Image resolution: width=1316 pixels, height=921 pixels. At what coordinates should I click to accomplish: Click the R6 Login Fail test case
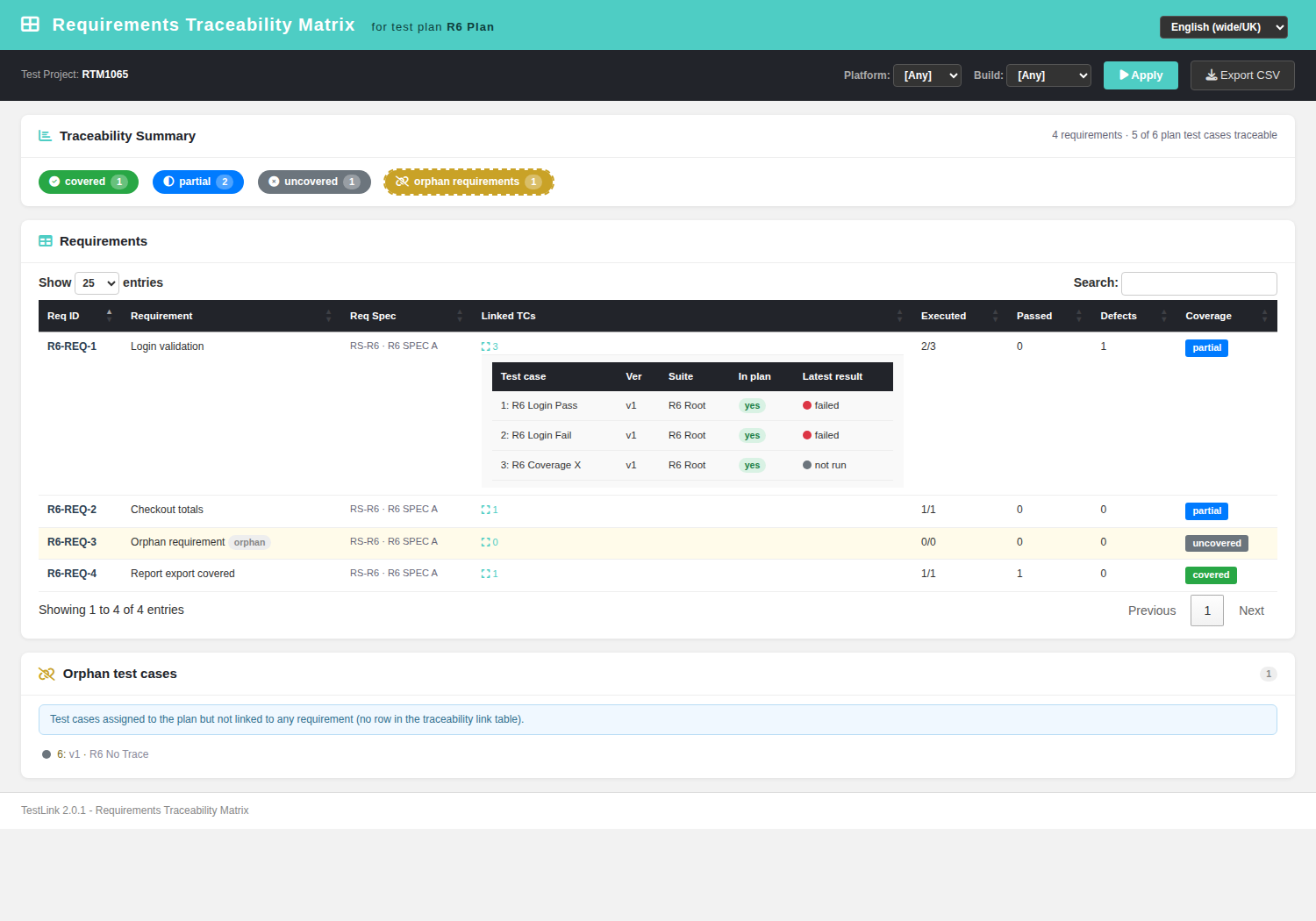pos(536,436)
